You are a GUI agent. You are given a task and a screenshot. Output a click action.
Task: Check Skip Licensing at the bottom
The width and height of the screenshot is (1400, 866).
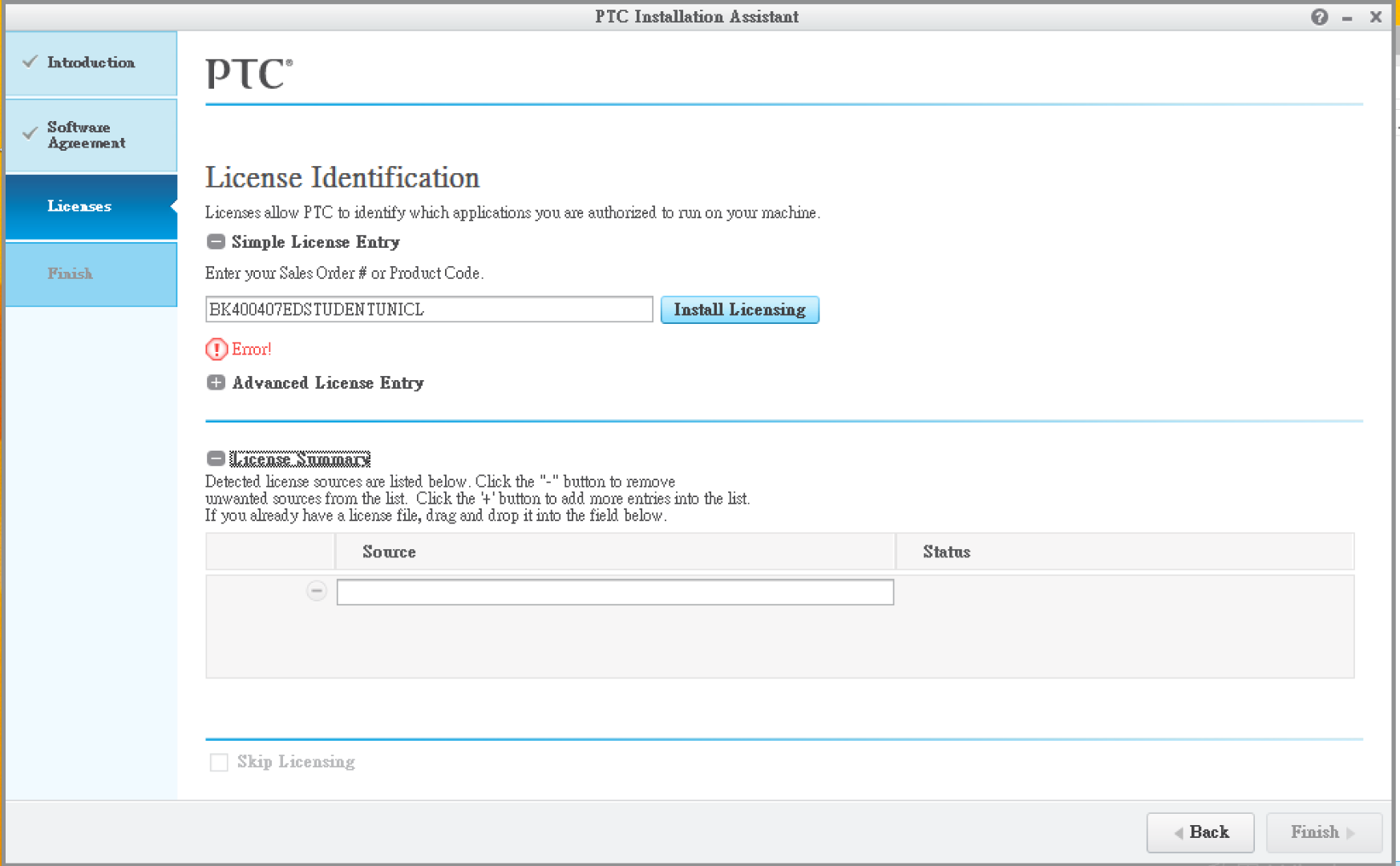tap(218, 763)
